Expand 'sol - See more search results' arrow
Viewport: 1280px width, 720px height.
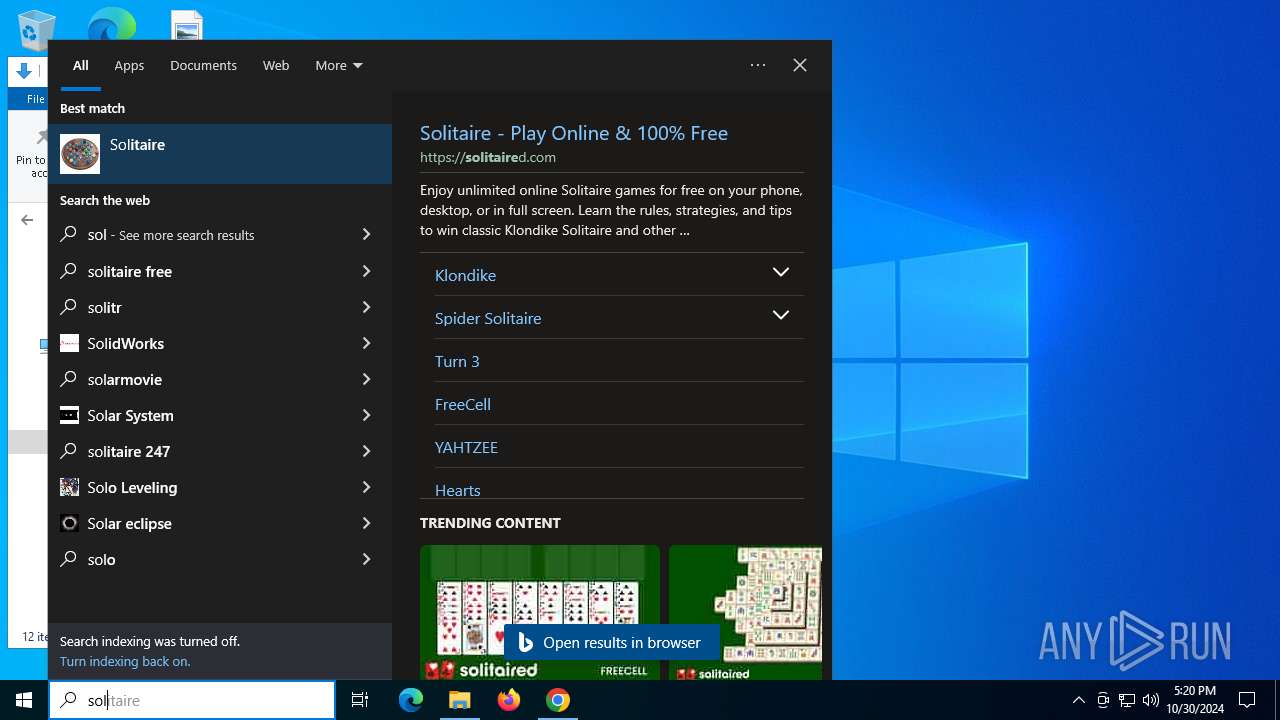(366, 234)
